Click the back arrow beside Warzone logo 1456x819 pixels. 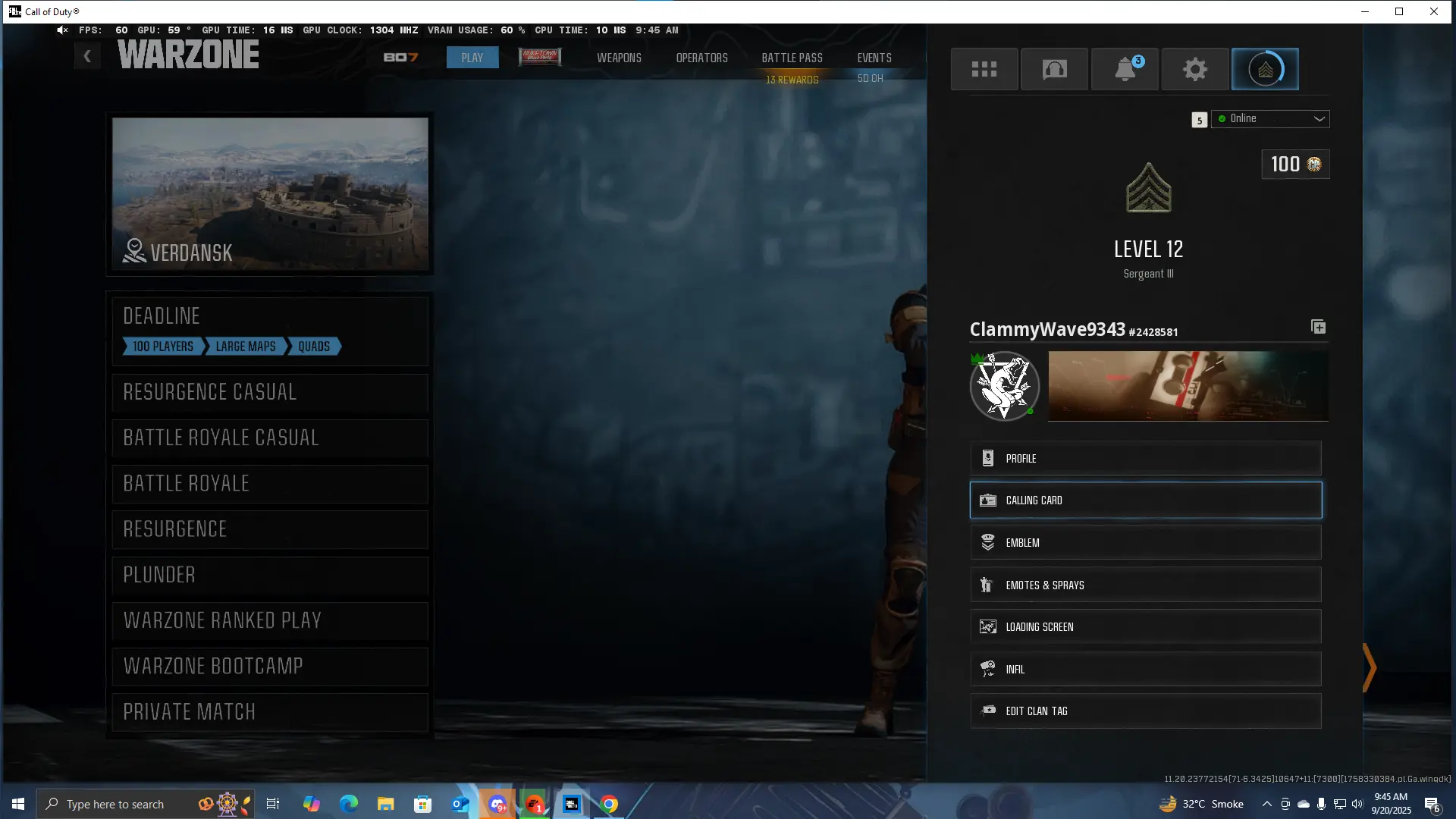click(87, 56)
